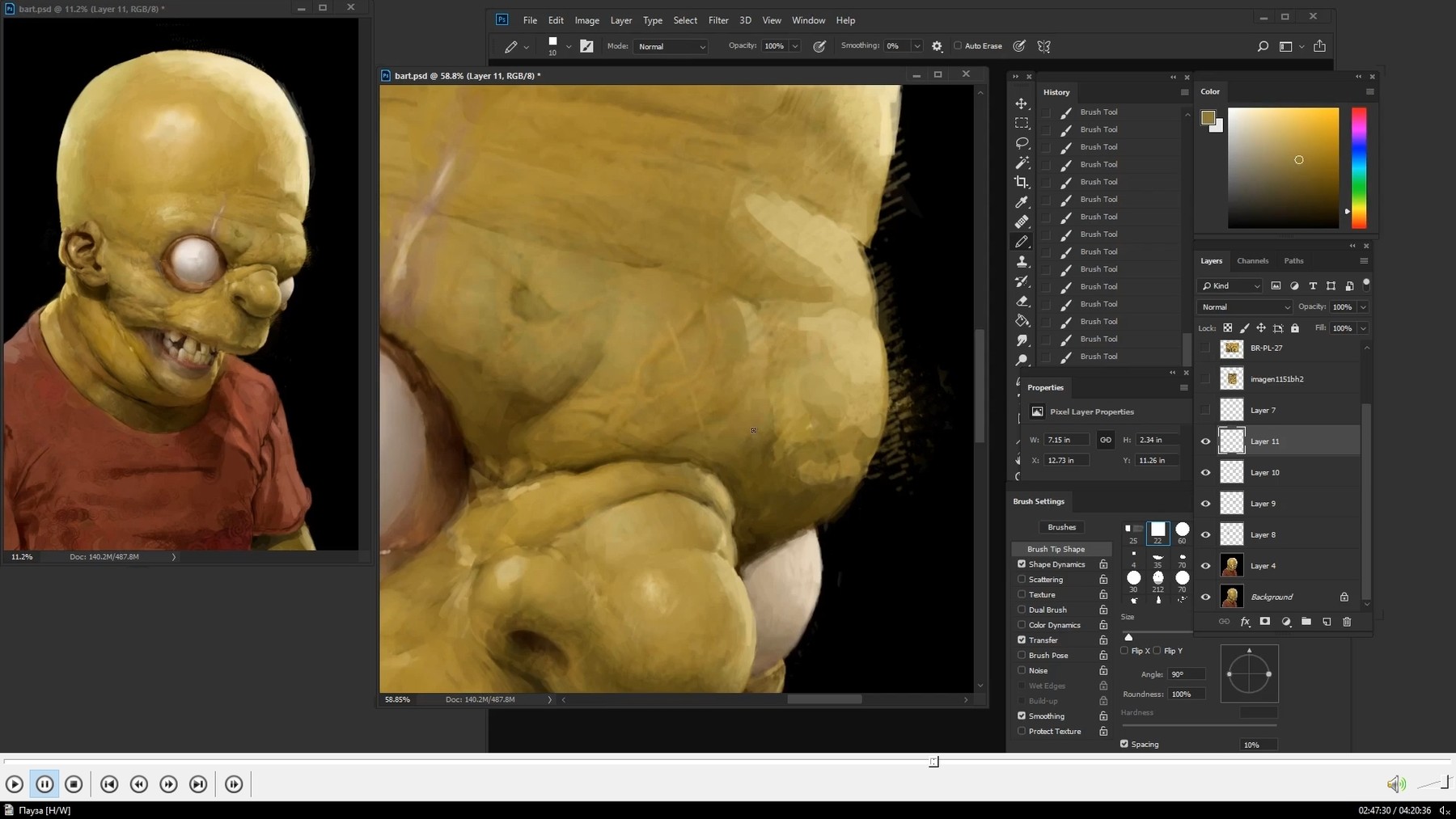Select the Crop tool

(1022, 183)
